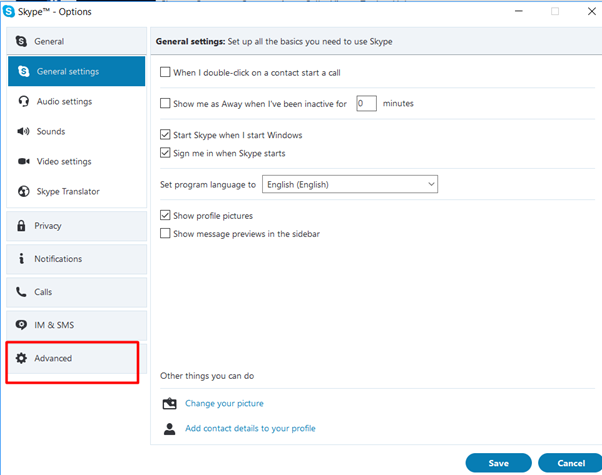Expand the Calls section

pos(76,292)
